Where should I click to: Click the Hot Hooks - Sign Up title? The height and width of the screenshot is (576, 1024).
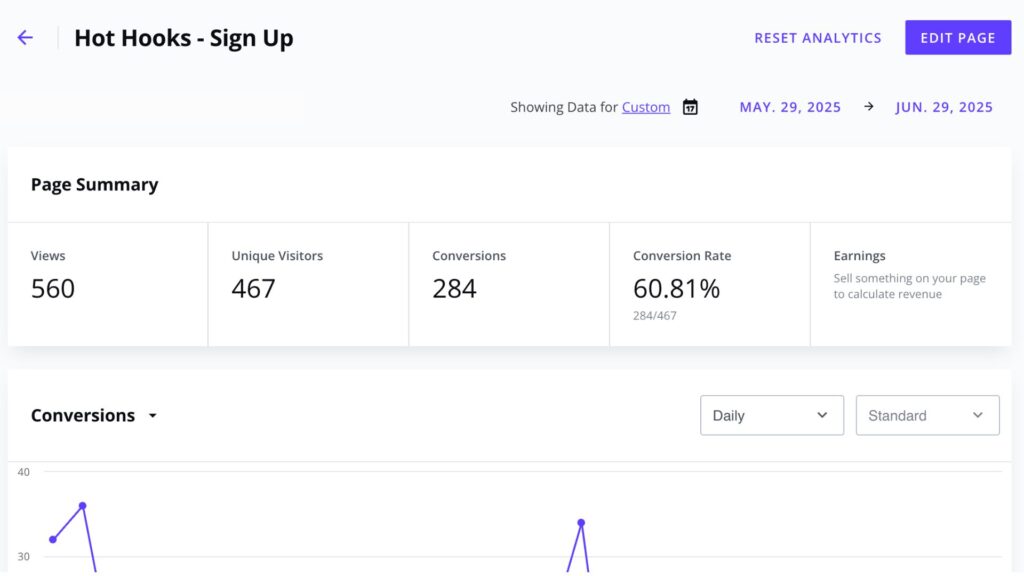[x=184, y=38]
